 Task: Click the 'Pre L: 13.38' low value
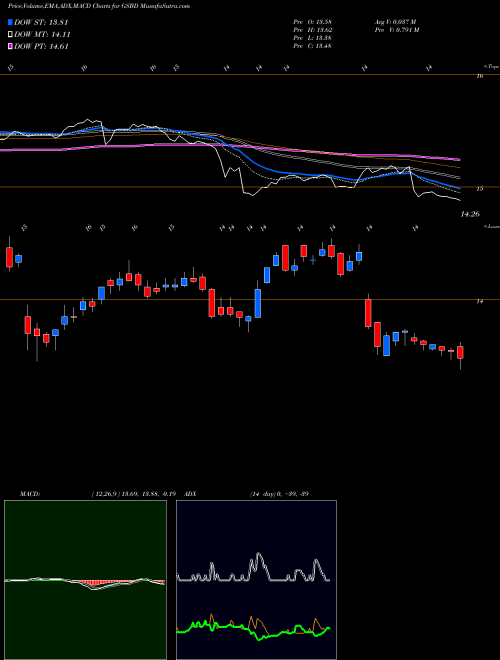(x=312, y=38)
